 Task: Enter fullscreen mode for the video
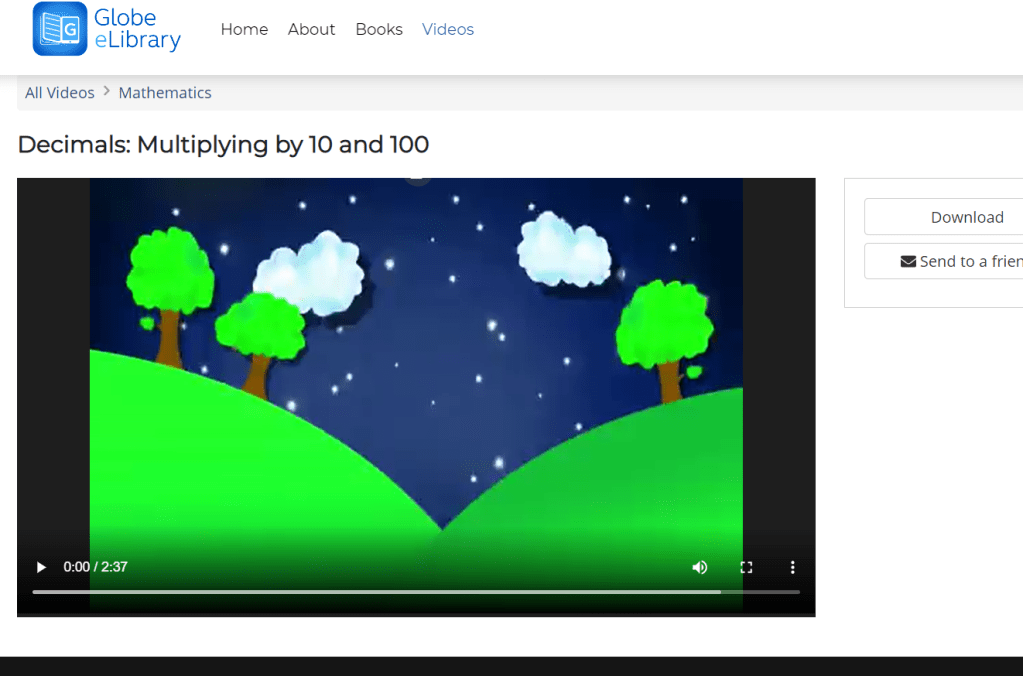click(746, 567)
